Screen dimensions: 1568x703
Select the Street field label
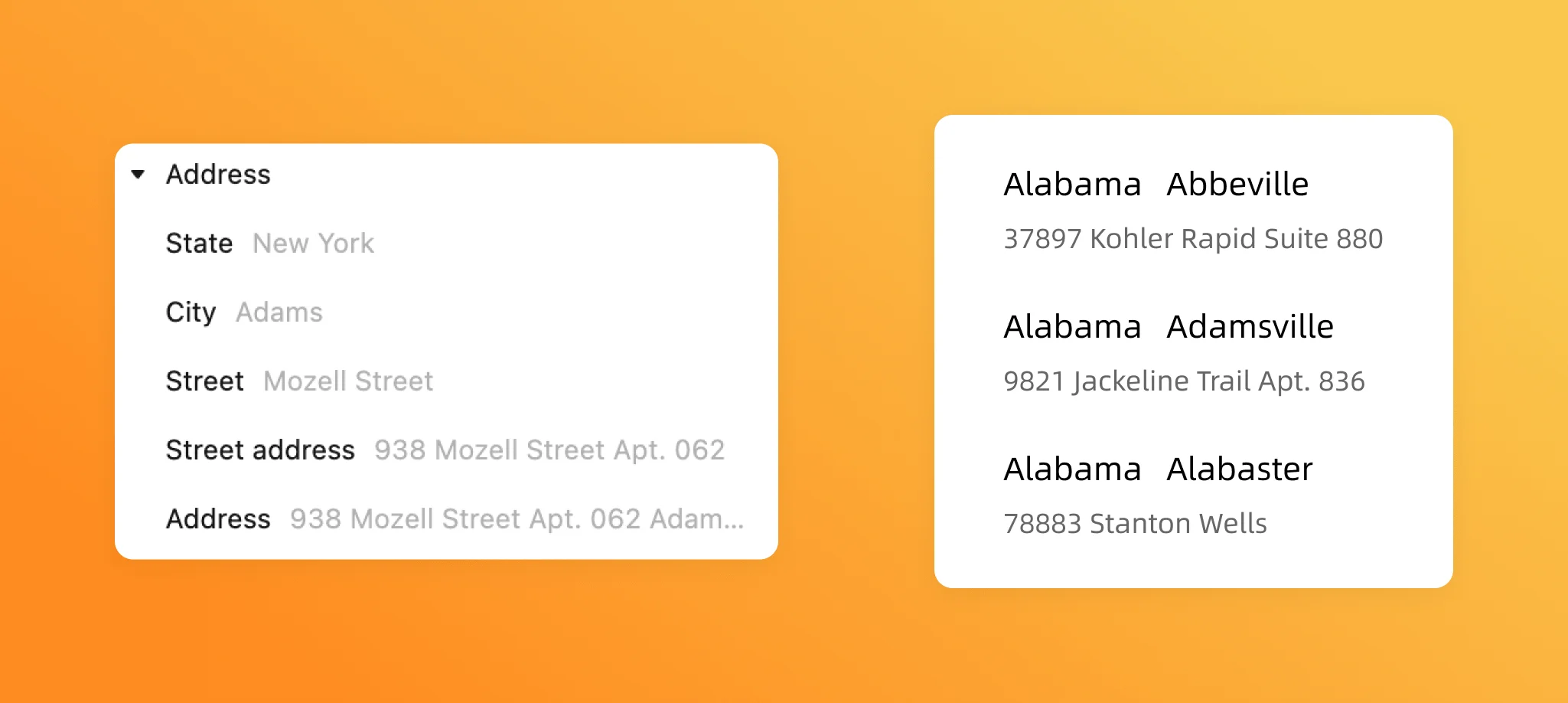(x=204, y=381)
